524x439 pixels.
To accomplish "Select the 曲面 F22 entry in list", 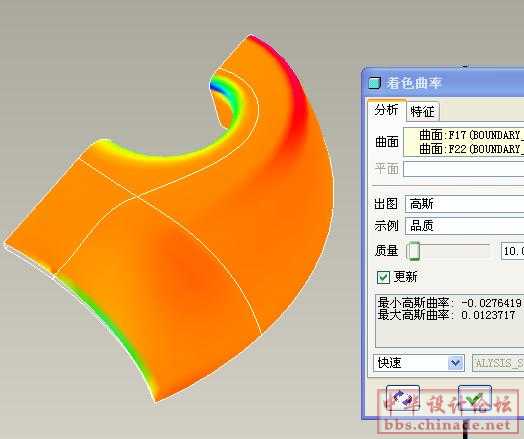I will [470, 149].
